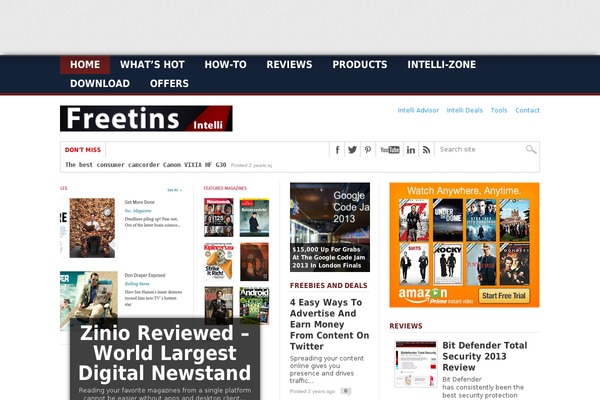Follow the Tools link
The height and width of the screenshot is (400, 600).
(x=499, y=110)
